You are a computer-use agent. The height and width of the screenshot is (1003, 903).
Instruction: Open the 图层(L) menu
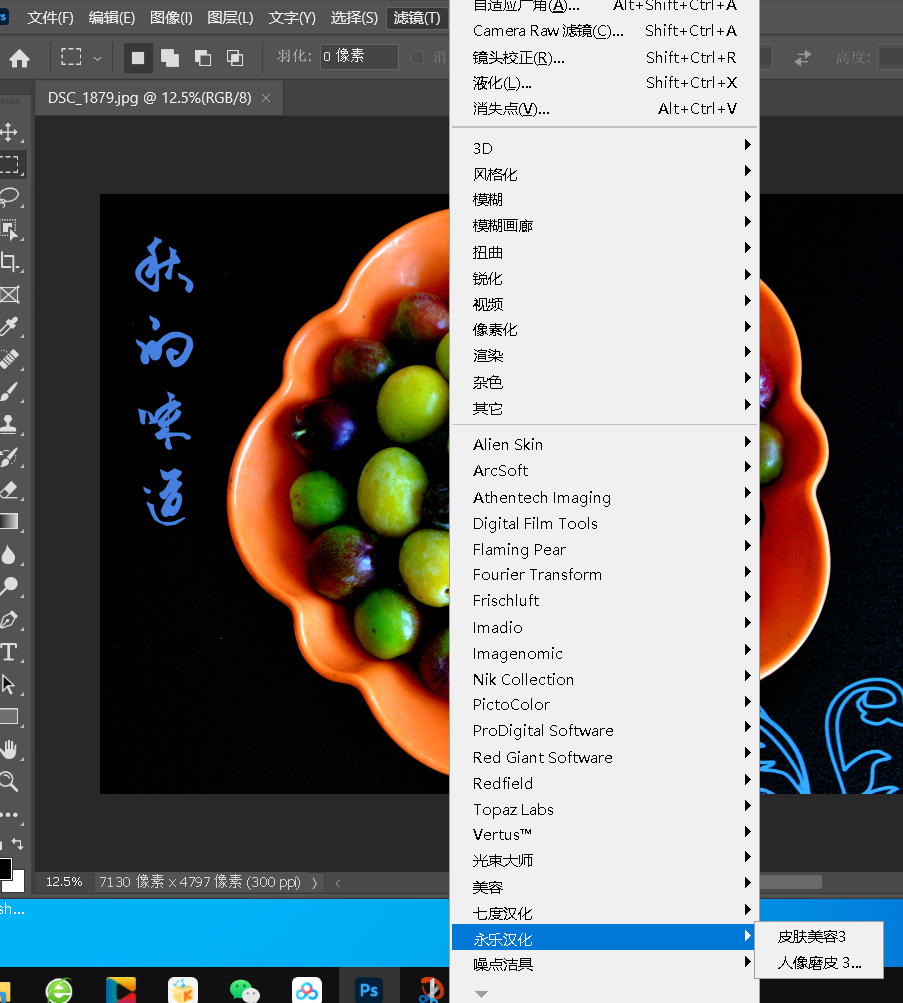click(230, 18)
